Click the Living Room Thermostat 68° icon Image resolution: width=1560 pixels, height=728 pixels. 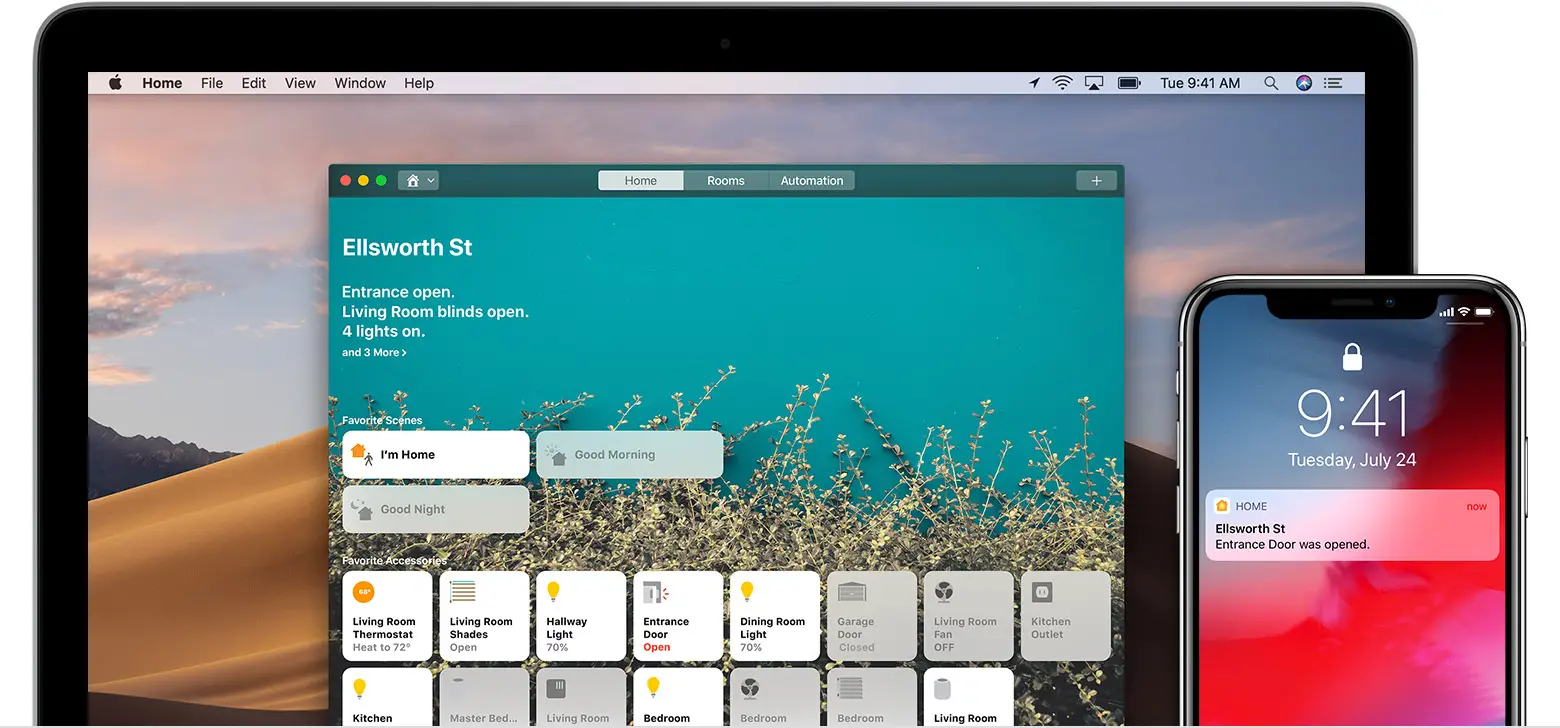364,592
